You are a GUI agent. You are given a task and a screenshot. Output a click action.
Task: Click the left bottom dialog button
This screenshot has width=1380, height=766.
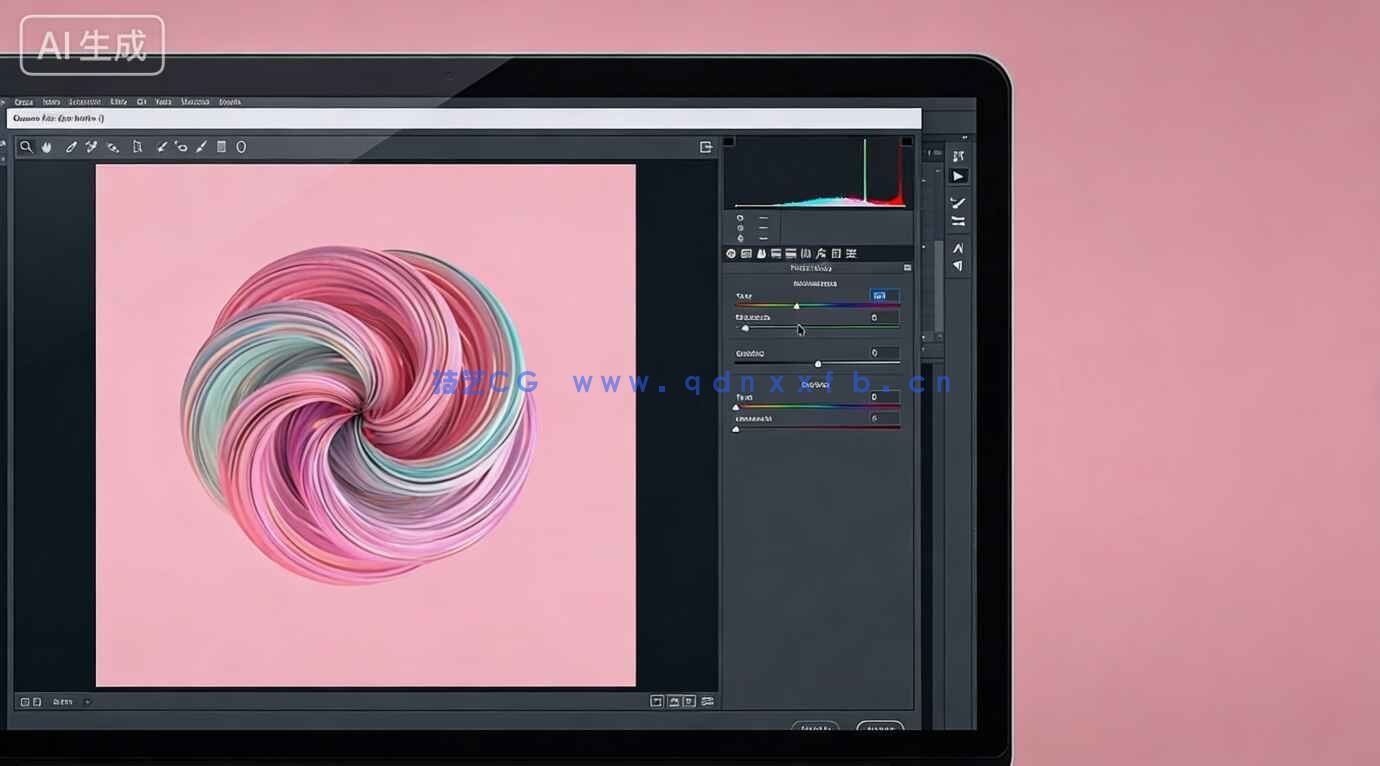click(815, 728)
